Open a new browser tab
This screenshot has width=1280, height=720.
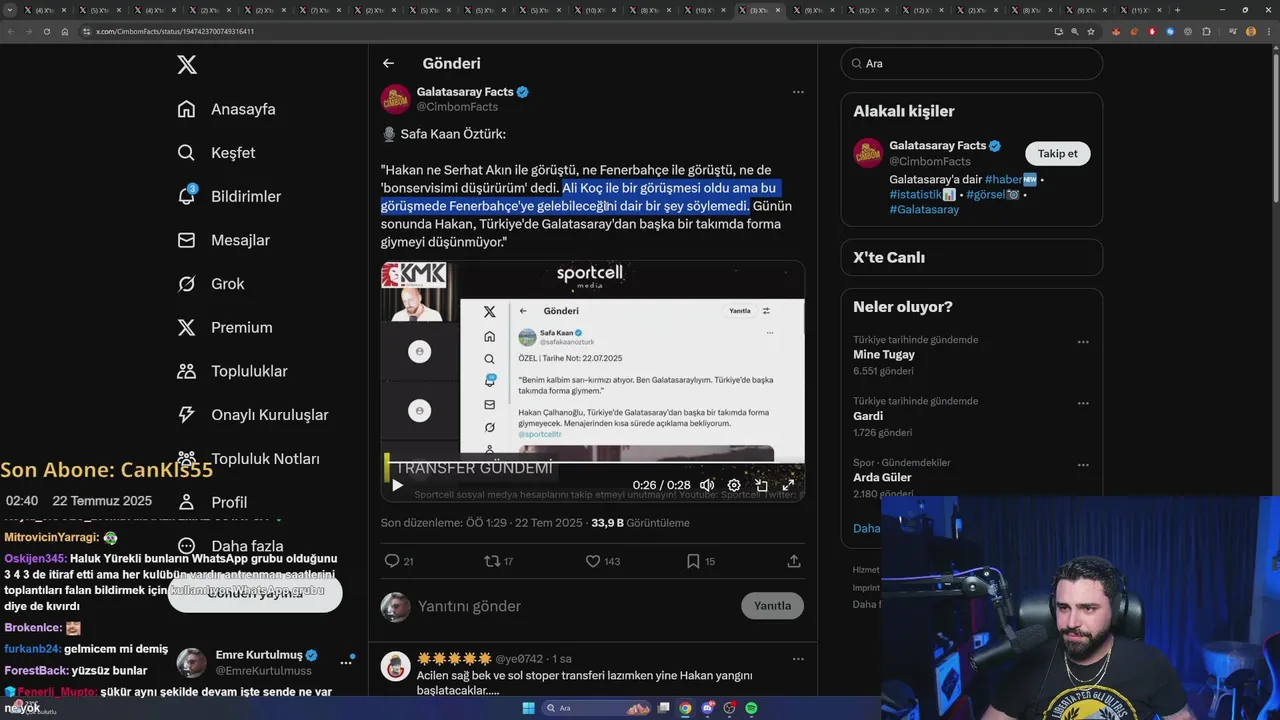click(x=1177, y=10)
